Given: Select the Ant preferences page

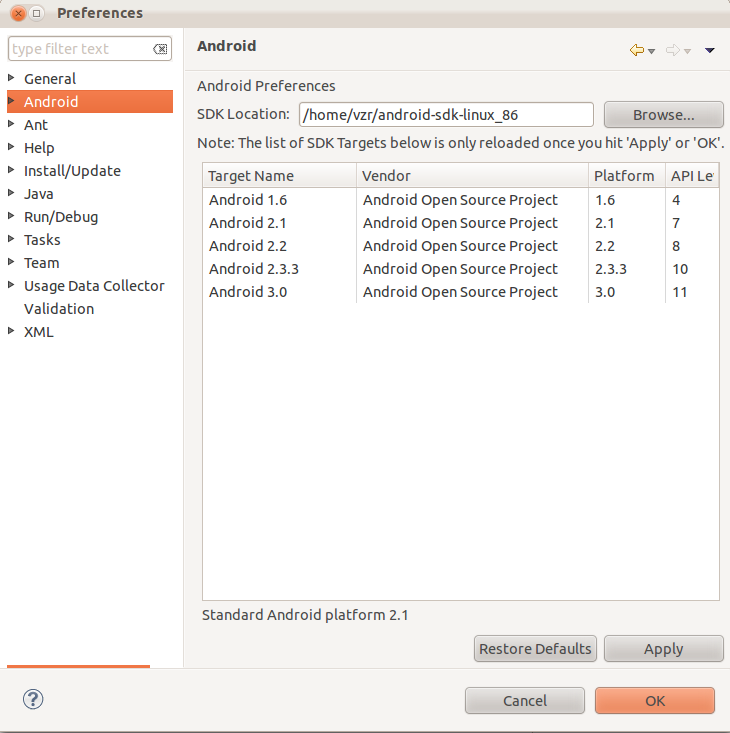Looking at the screenshot, I should 36,125.
